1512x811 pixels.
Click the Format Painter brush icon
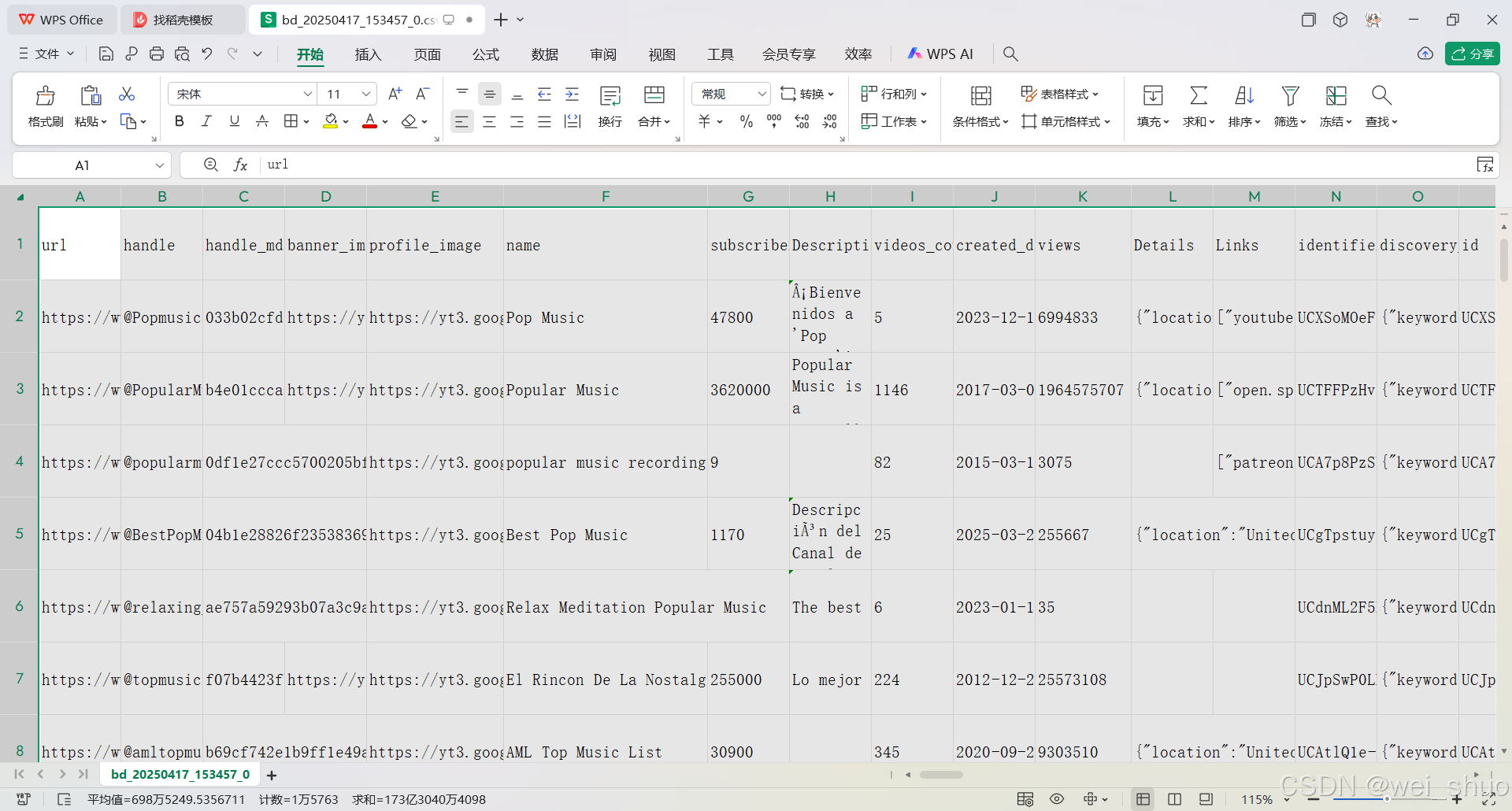[x=46, y=96]
